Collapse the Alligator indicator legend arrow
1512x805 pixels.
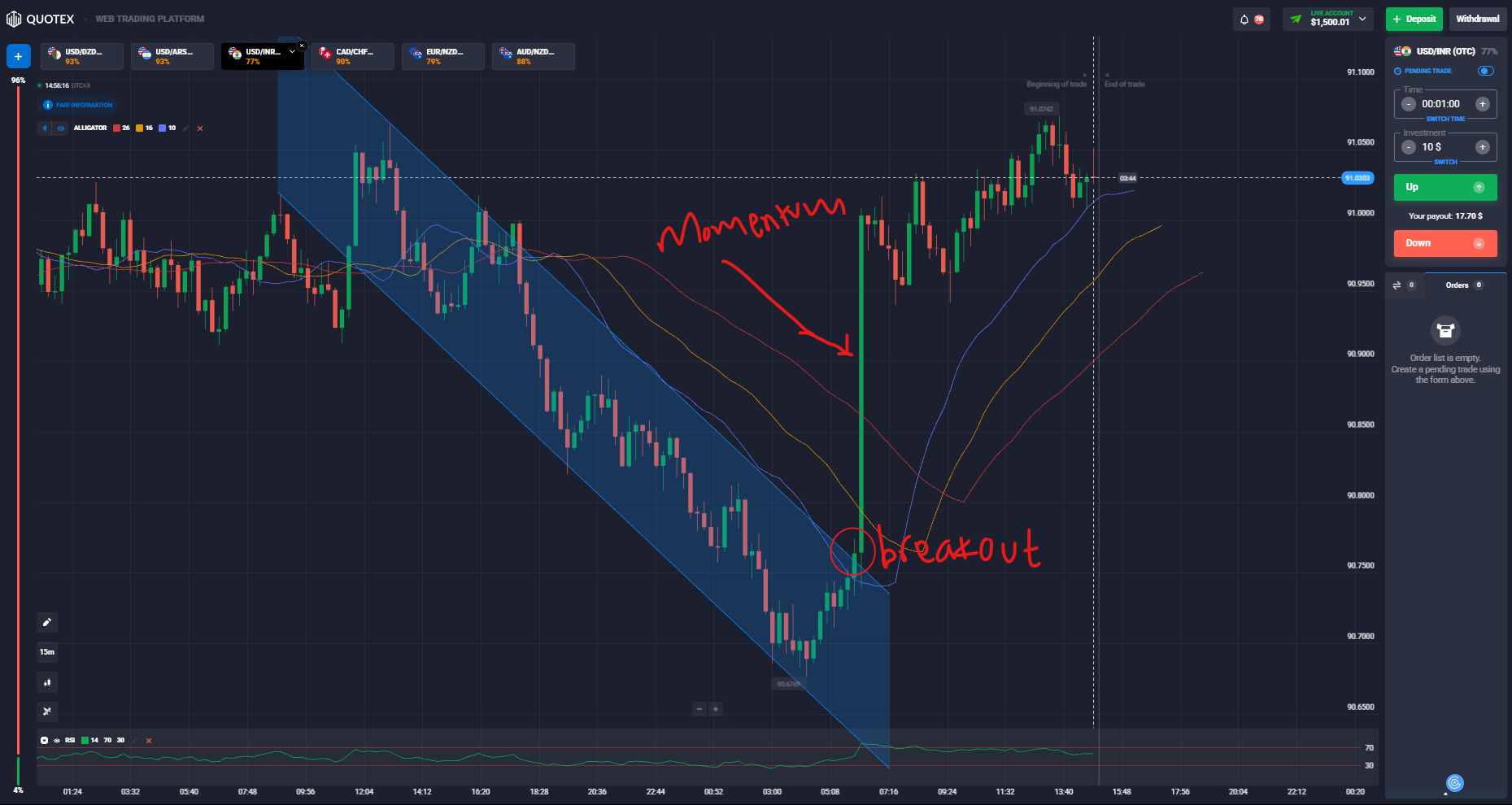(x=45, y=128)
